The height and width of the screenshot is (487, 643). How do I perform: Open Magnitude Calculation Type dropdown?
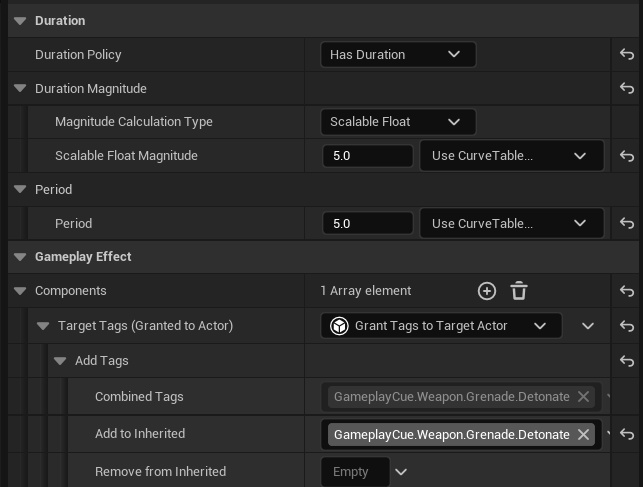(397, 122)
